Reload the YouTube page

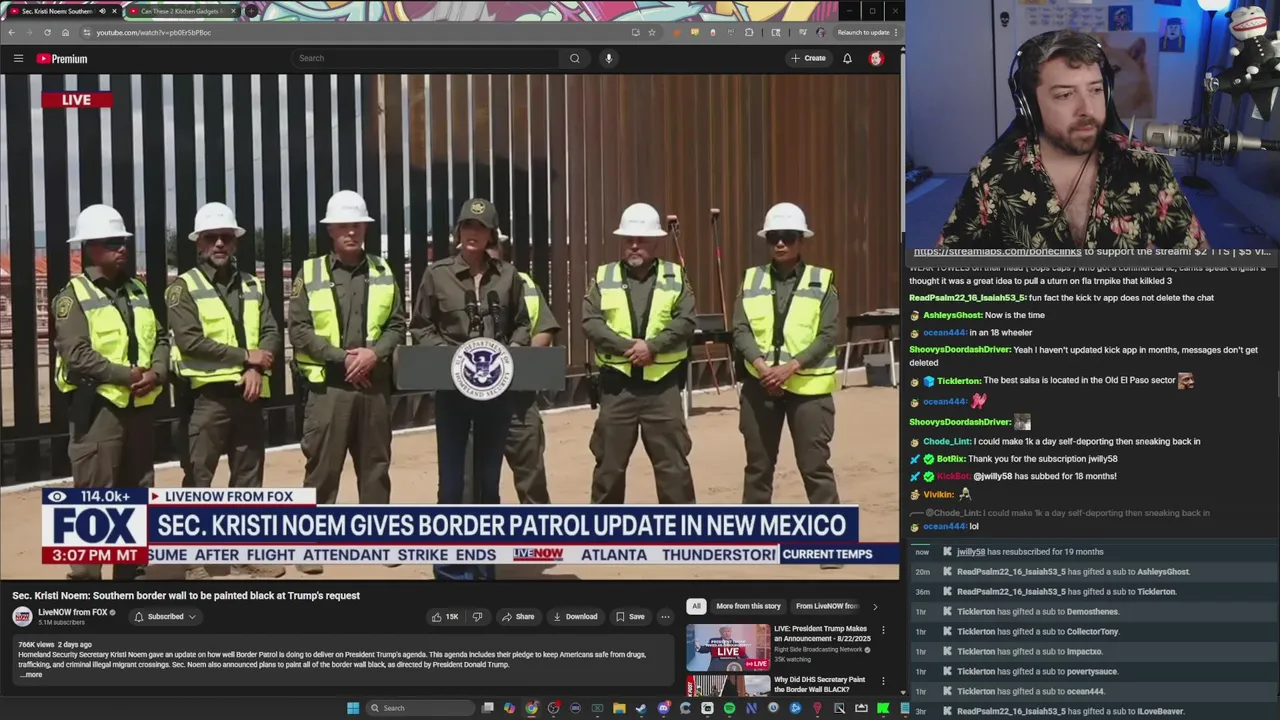click(47, 32)
